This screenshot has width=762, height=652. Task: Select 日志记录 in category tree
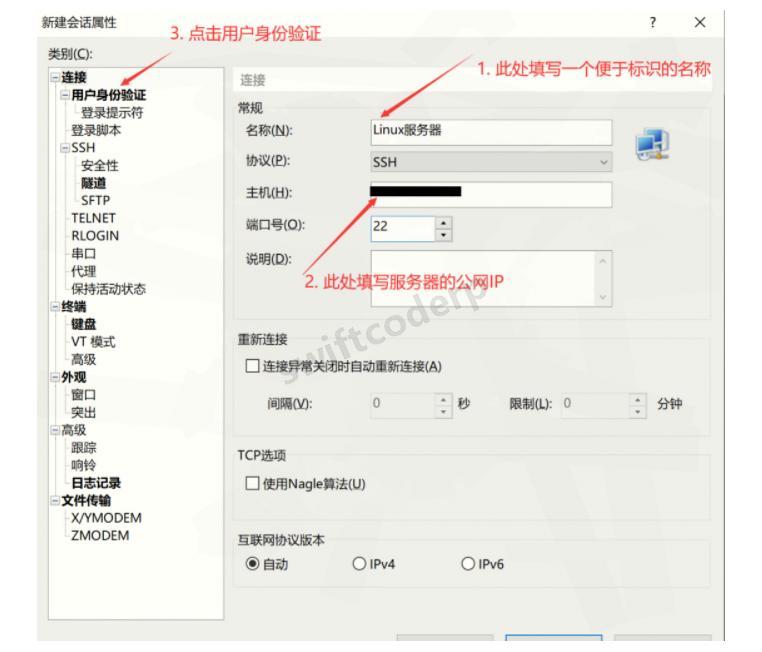[x=96, y=483]
